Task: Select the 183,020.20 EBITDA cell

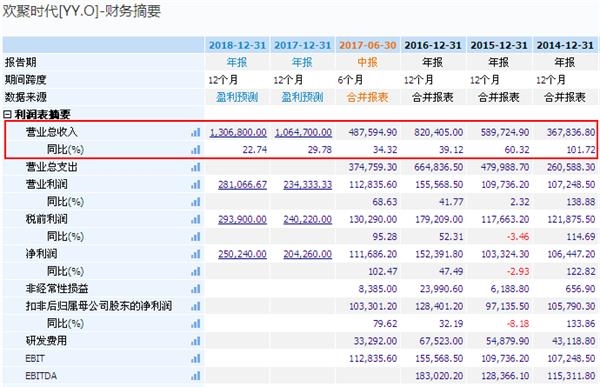Action: pyautogui.click(x=439, y=376)
